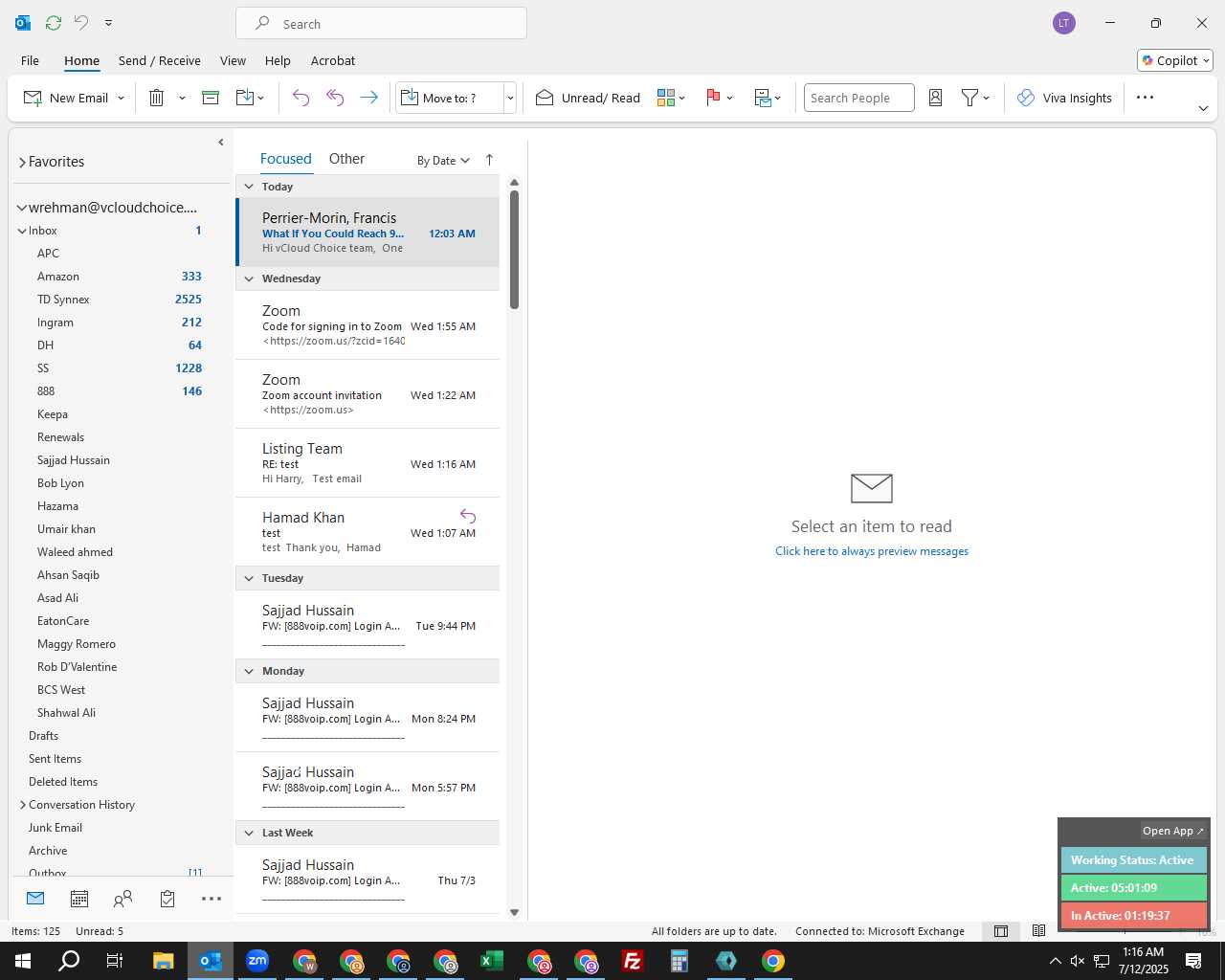
Task: Collapse the Tuesday message group
Action: pos(249,578)
